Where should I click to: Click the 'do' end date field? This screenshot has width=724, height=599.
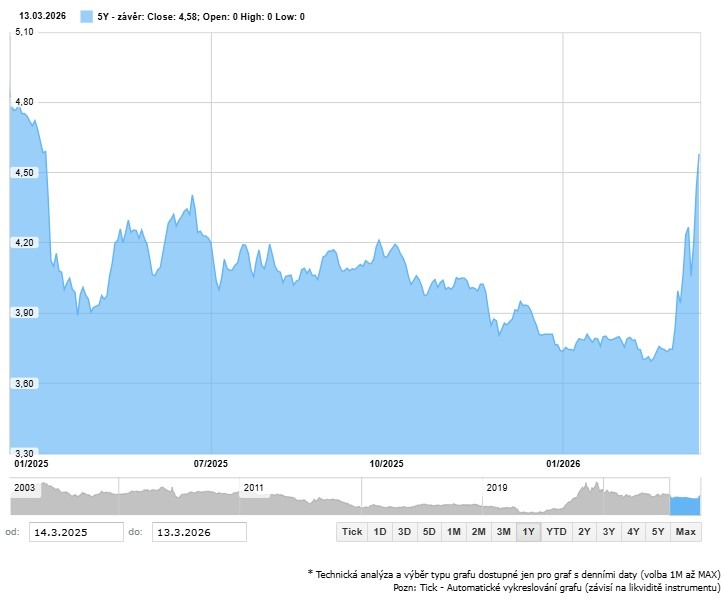[198, 532]
